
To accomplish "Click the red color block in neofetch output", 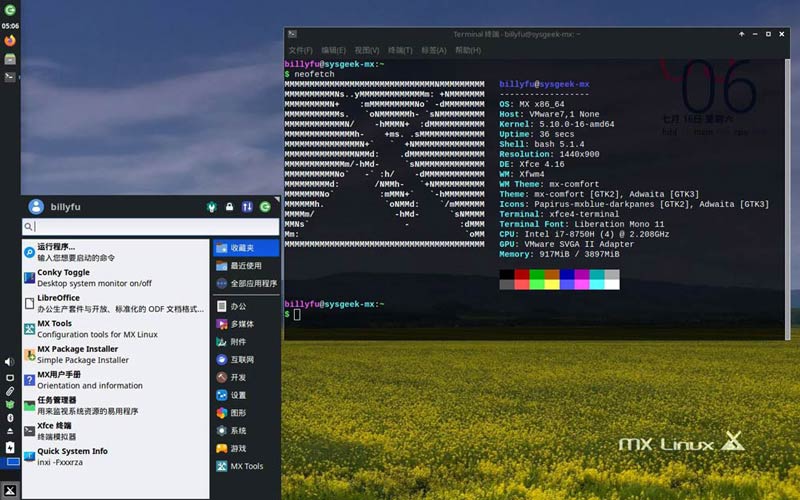I will point(522,274).
